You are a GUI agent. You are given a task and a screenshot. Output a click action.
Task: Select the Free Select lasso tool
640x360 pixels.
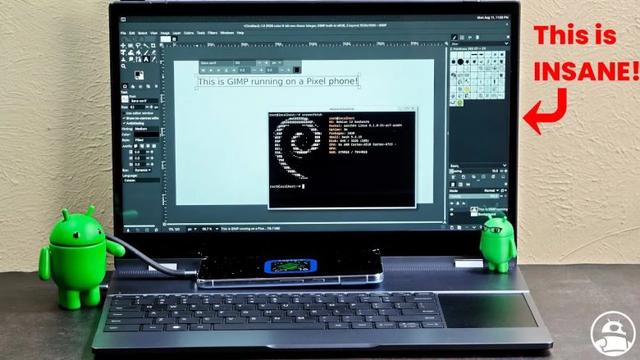point(138,46)
